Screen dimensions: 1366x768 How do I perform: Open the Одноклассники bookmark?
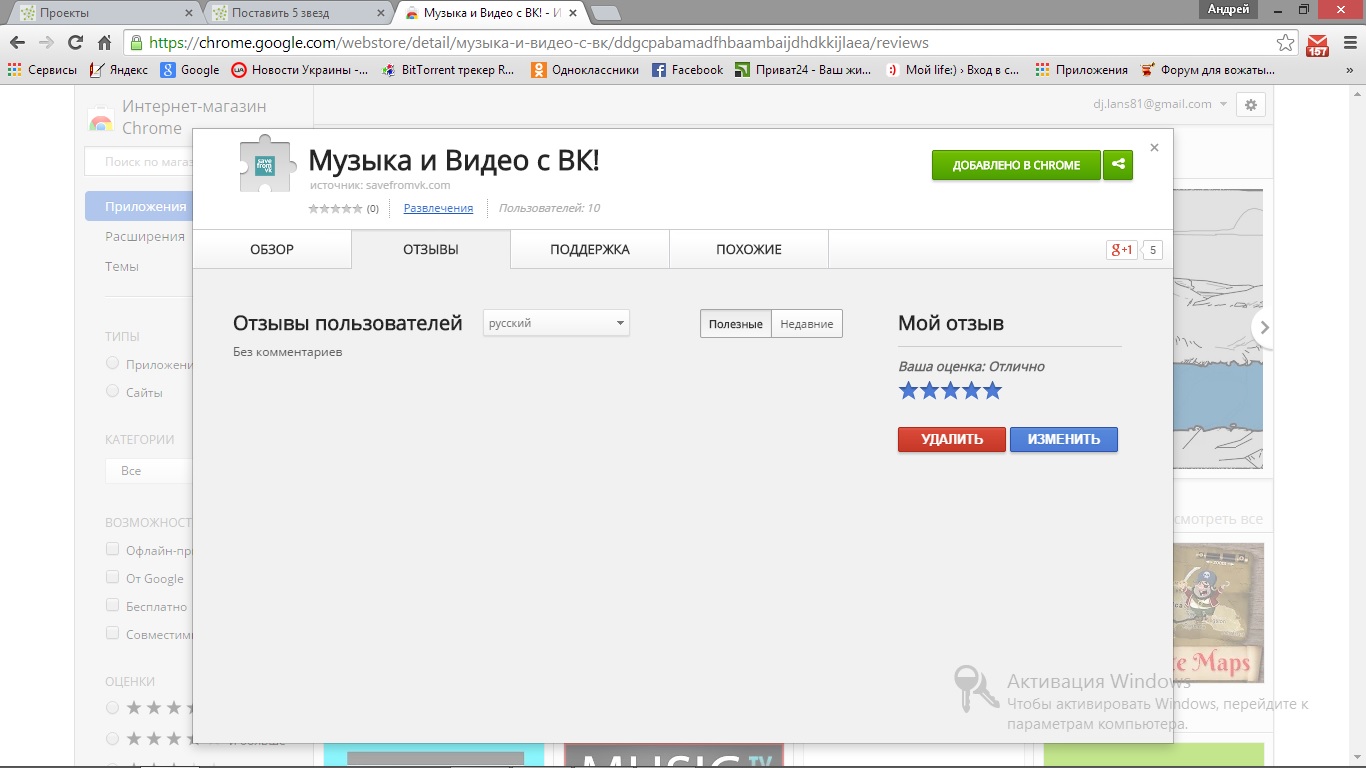point(585,70)
